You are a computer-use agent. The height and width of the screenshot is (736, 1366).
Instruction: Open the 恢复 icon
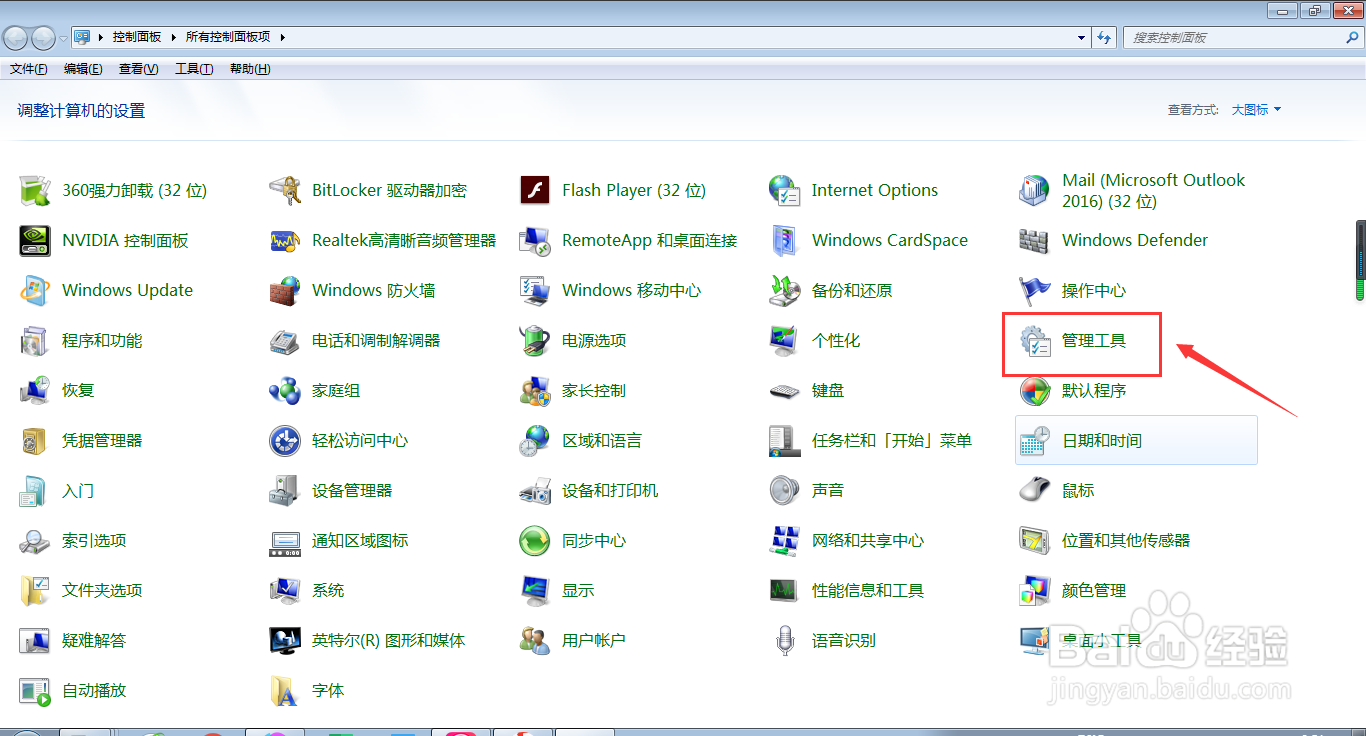pos(35,390)
